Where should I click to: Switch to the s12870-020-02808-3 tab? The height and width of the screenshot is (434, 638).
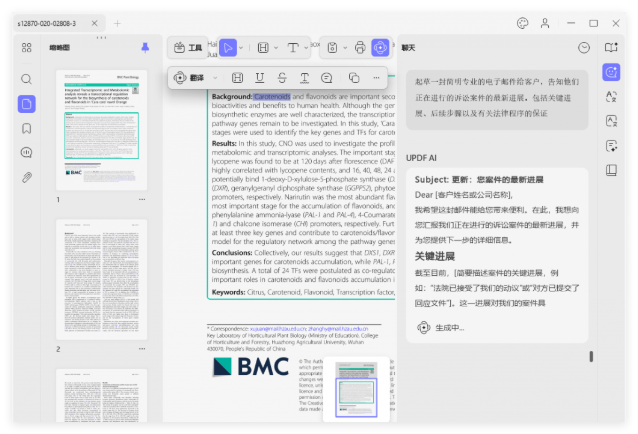47,24
